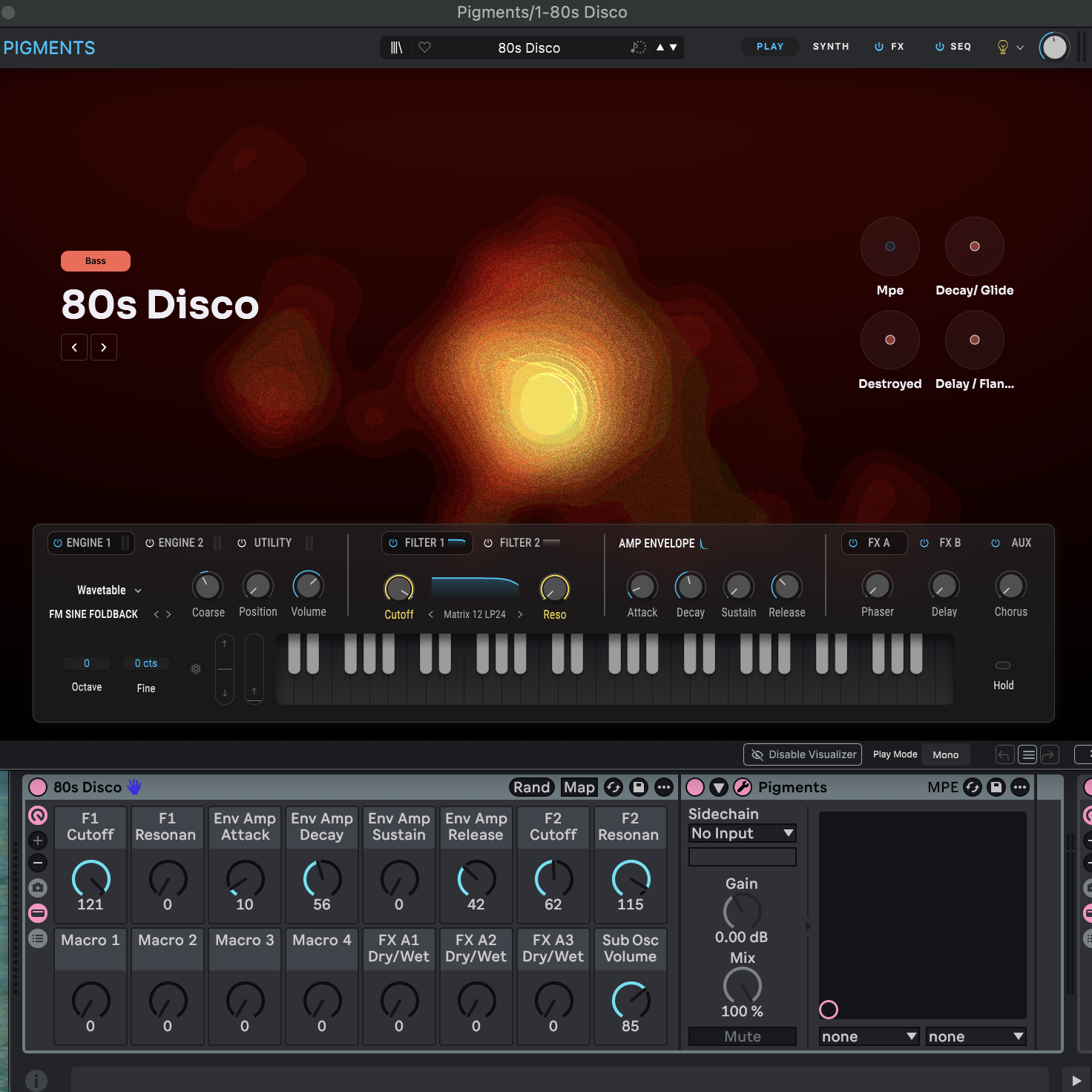Click the circular arrows icon beside MPE
This screenshot has height=1092, width=1092.
pos(973,787)
